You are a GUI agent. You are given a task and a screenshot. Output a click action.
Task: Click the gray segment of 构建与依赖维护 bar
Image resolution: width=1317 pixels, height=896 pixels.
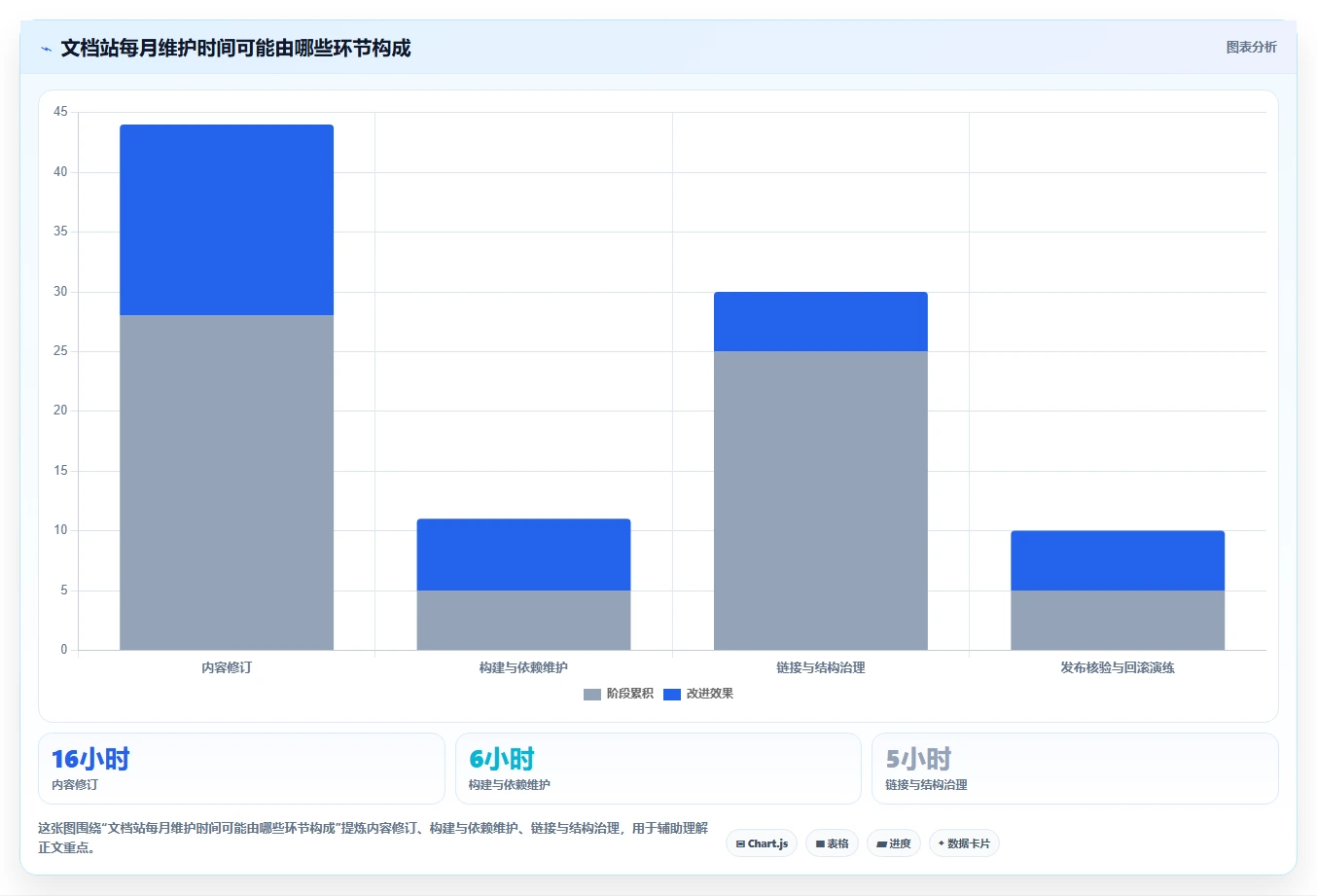click(523, 620)
